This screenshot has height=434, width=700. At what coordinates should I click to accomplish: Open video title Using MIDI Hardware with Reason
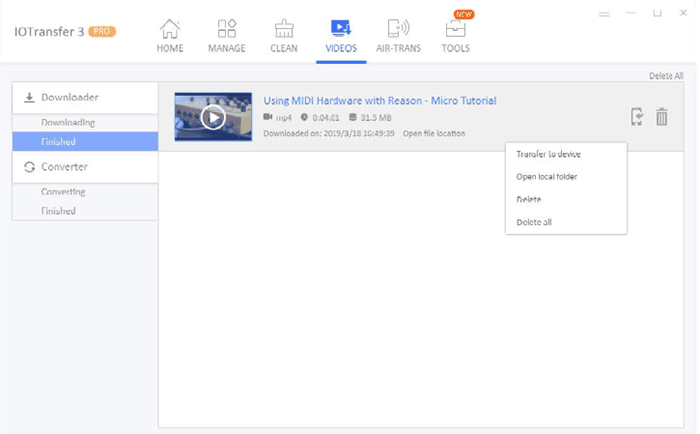tap(379, 100)
